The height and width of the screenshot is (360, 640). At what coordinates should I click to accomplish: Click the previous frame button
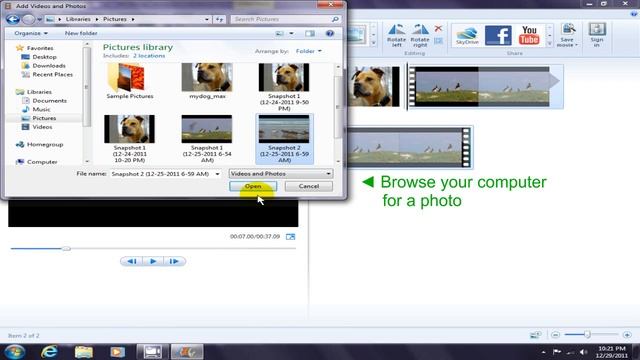coord(131,261)
